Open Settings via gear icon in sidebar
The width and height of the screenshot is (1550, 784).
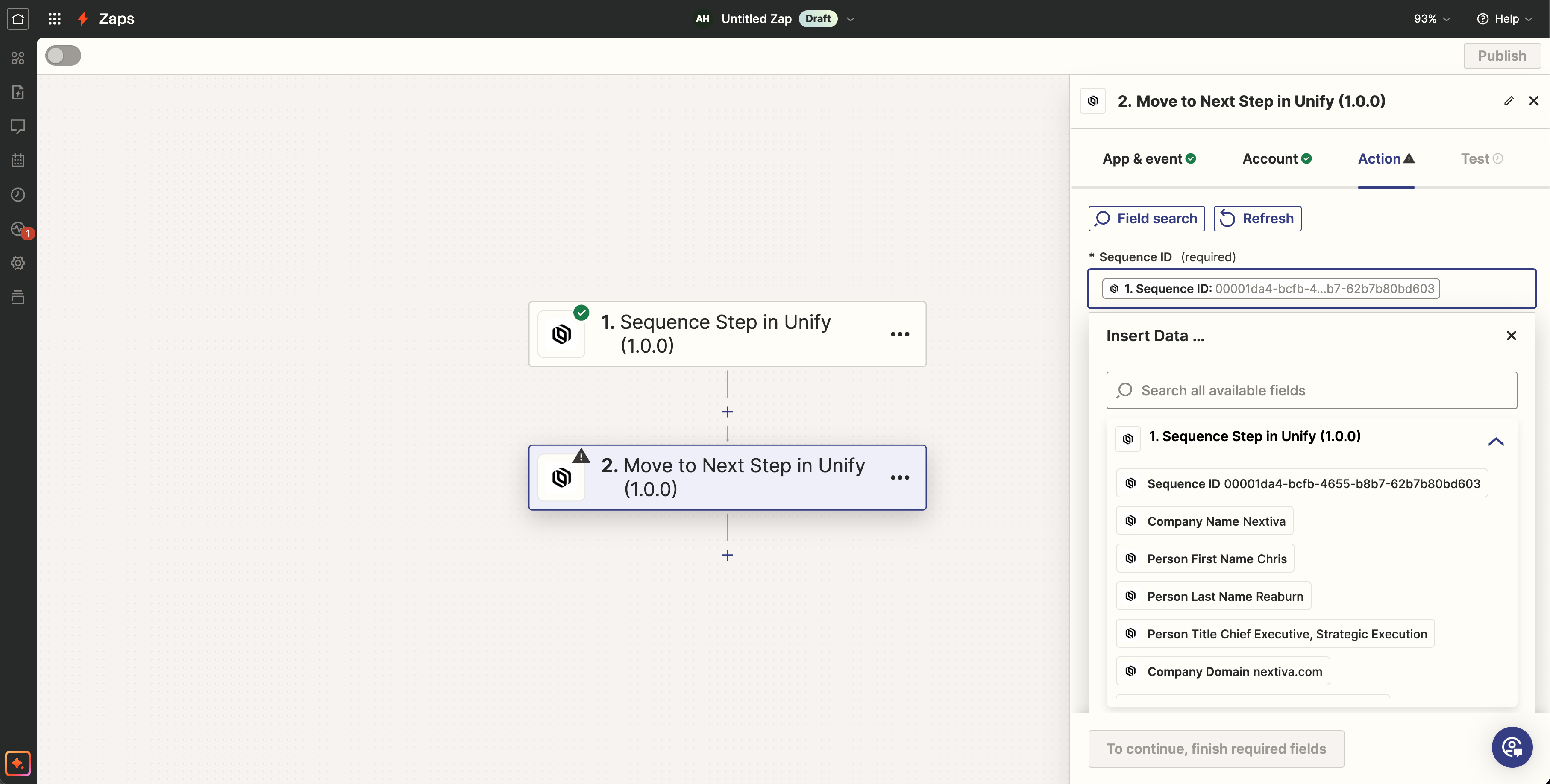(x=18, y=263)
